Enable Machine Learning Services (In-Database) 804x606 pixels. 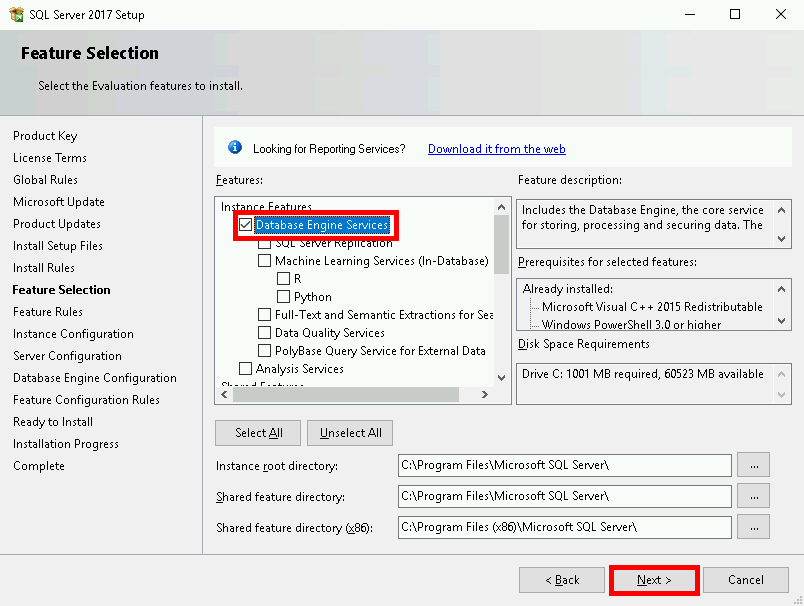[265, 261]
